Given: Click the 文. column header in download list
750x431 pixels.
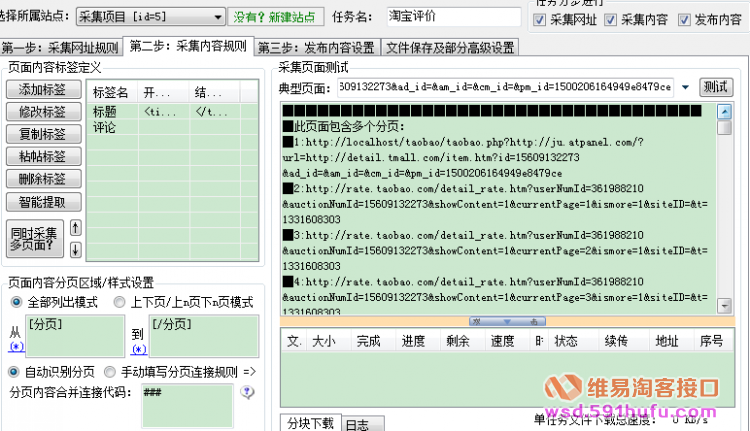Looking at the screenshot, I should (x=294, y=341).
